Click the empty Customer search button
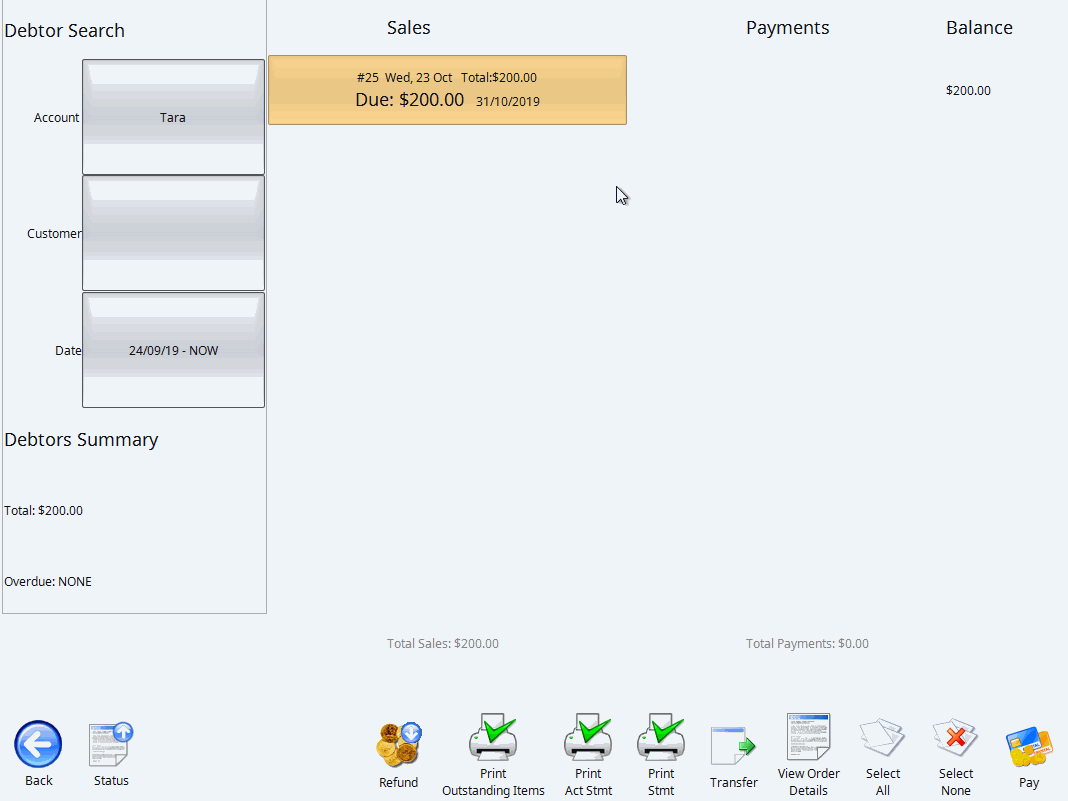This screenshot has height=801, width=1068. tap(172, 233)
